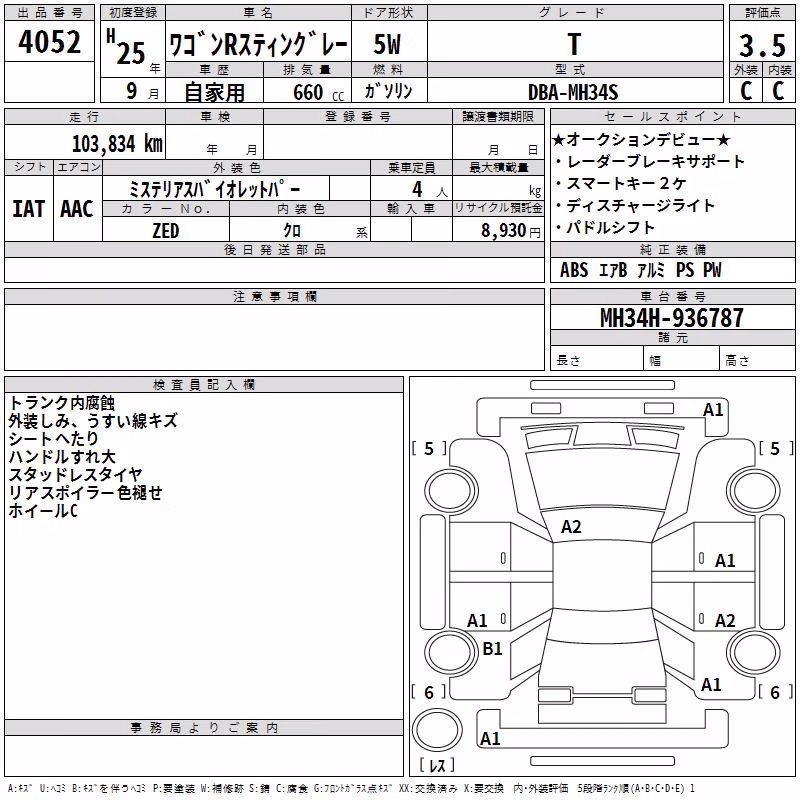The width and height of the screenshot is (800, 800).
Task: Click PS equipment entry
Action: pos(685,270)
